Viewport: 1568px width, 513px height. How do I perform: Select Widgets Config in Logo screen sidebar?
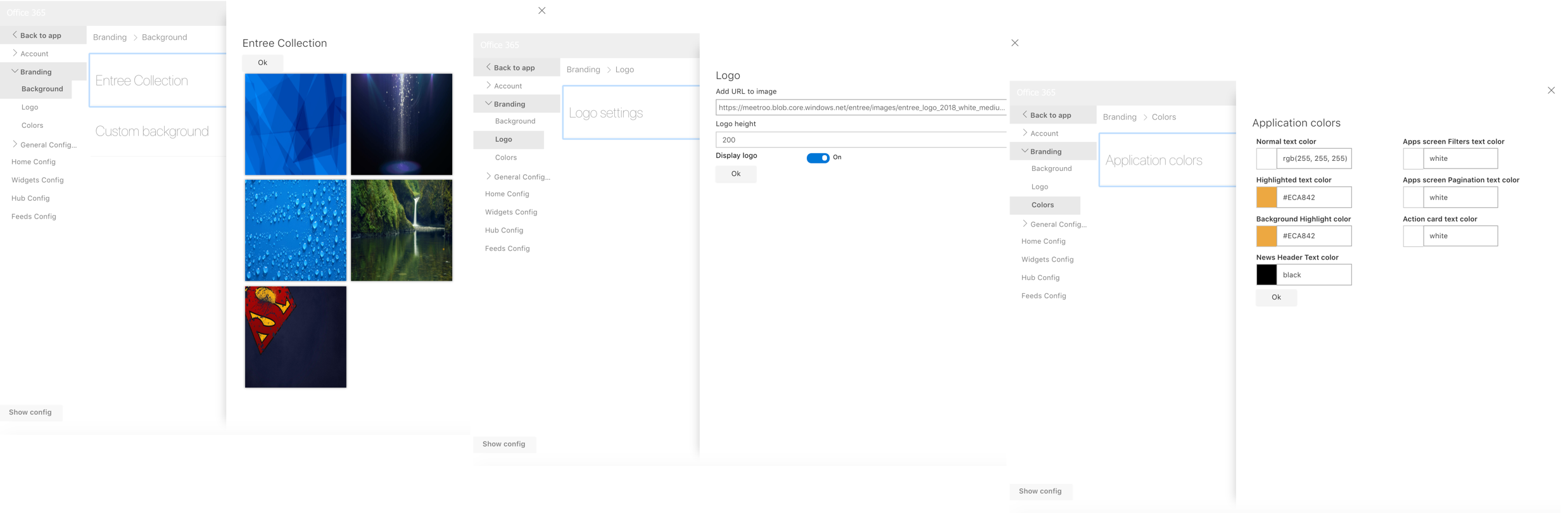click(x=511, y=212)
